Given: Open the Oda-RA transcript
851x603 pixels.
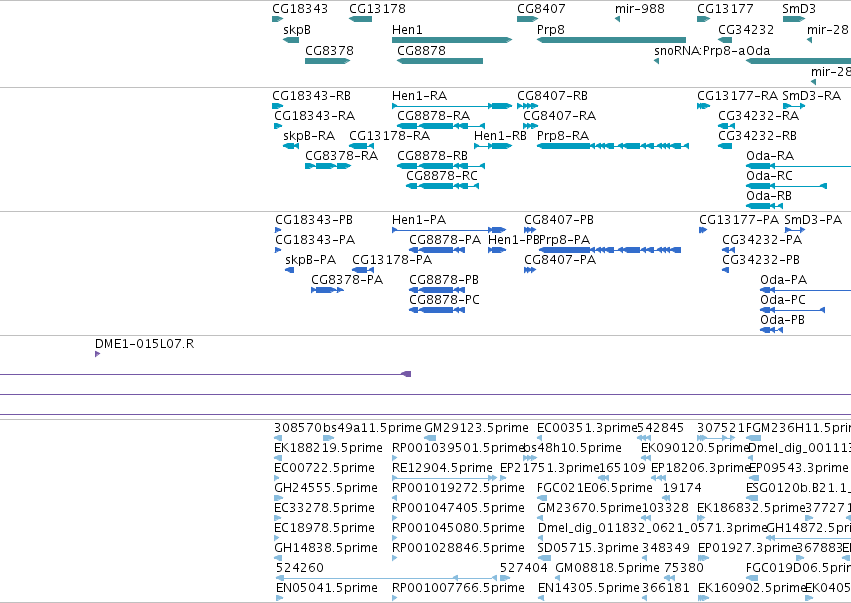Looking at the screenshot, I should [798, 166].
